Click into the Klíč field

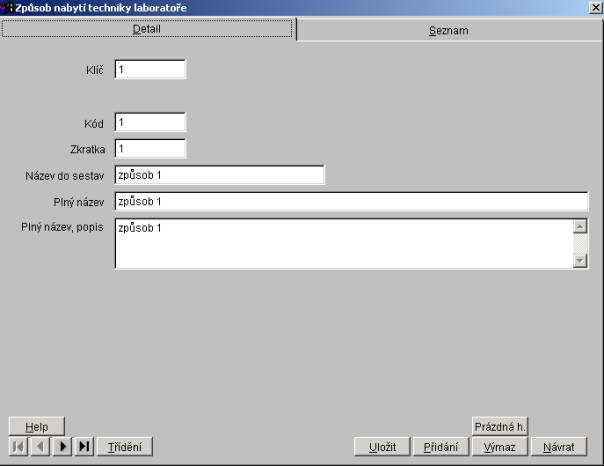coord(150,70)
